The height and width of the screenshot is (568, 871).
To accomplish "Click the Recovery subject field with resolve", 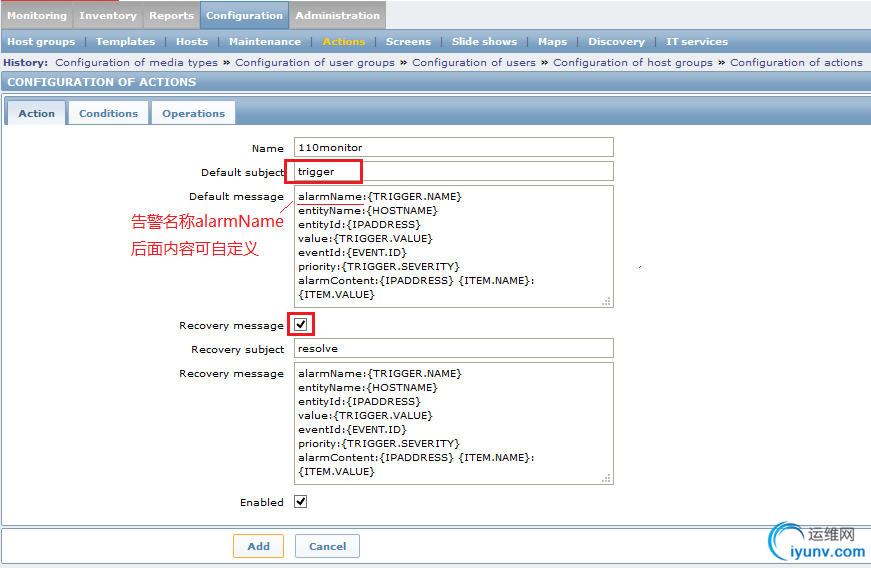I will pos(453,349).
